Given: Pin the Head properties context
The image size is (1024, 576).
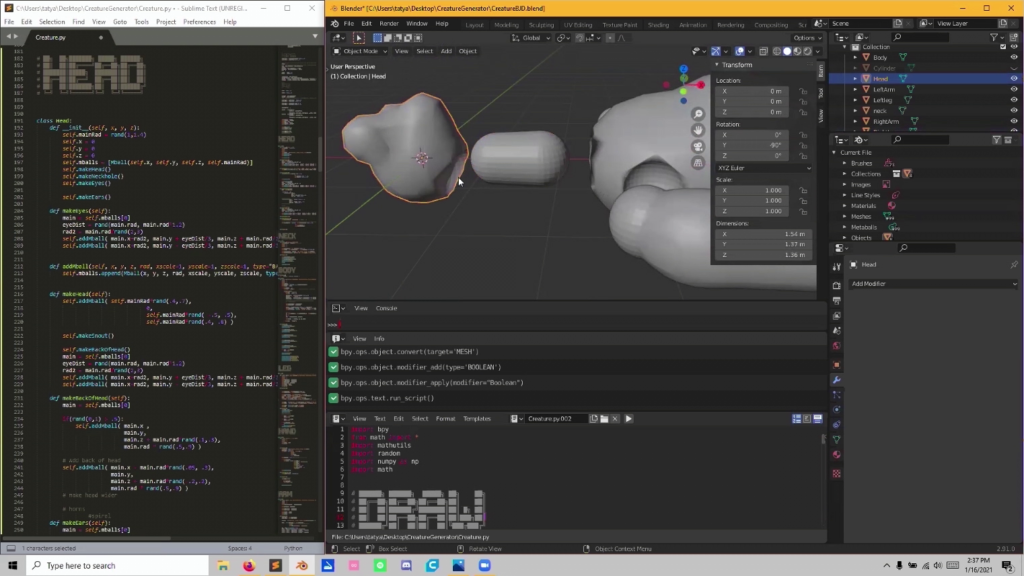Looking at the screenshot, I should [x=1014, y=264].
